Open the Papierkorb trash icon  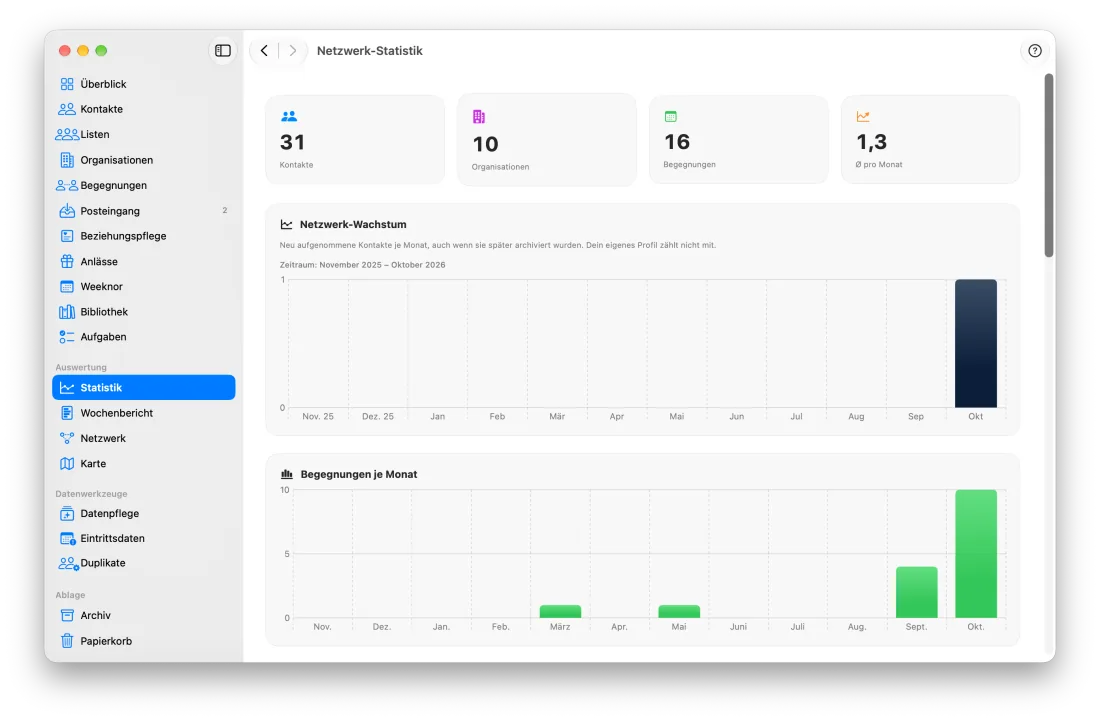click(67, 641)
